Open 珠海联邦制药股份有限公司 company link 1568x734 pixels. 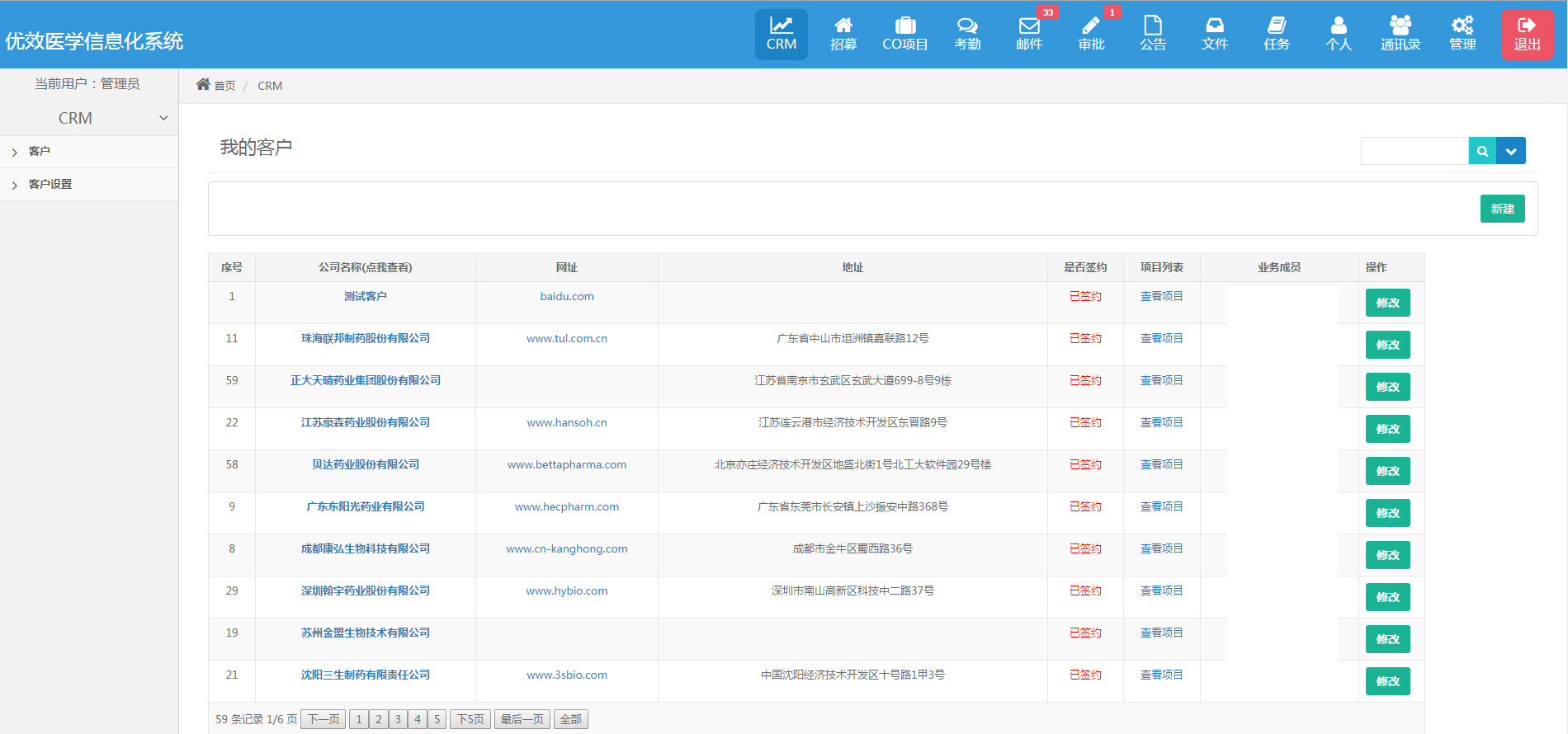pyautogui.click(x=365, y=338)
